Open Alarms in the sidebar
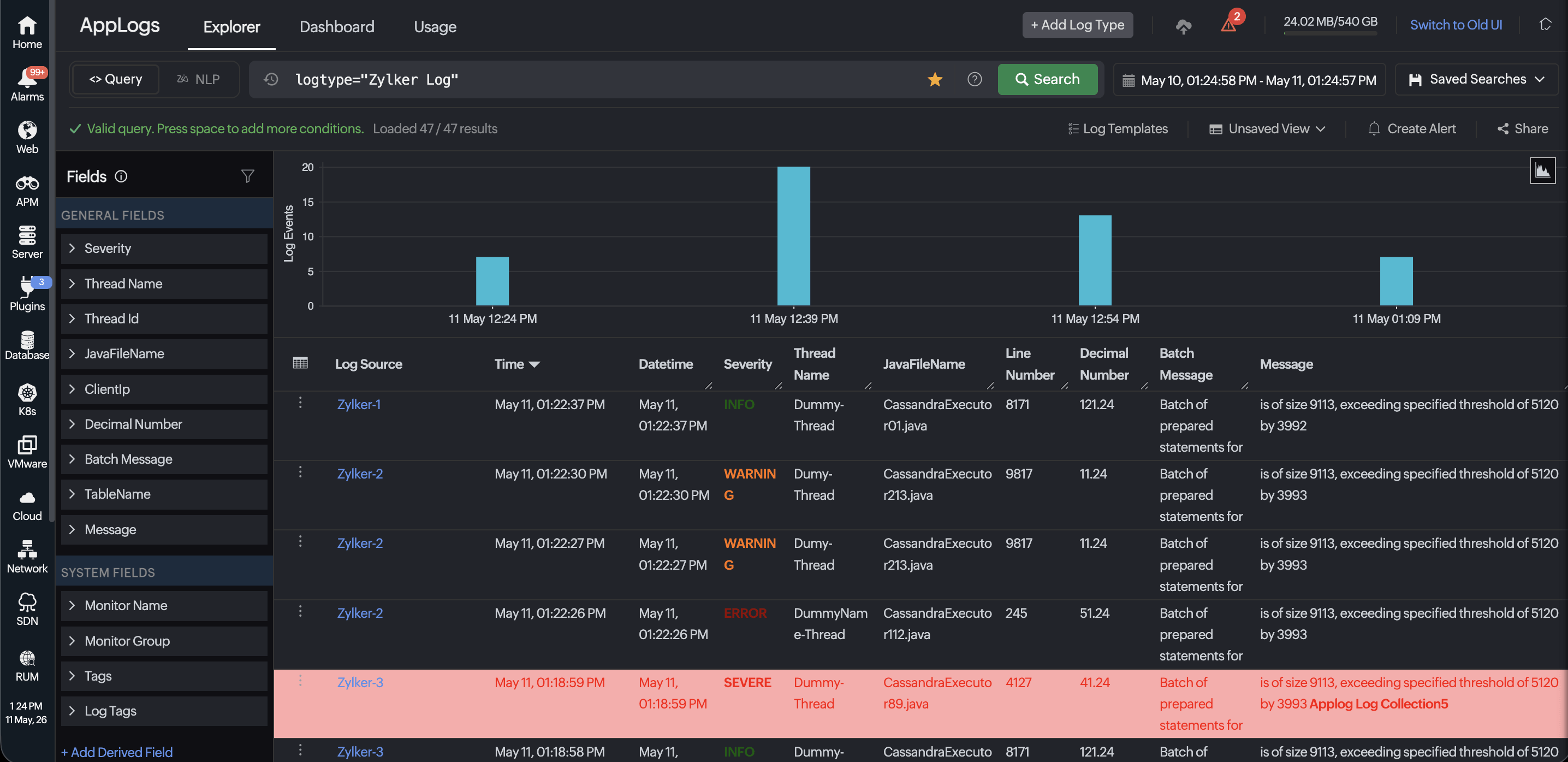This screenshot has height=762, width=1568. [27, 85]
